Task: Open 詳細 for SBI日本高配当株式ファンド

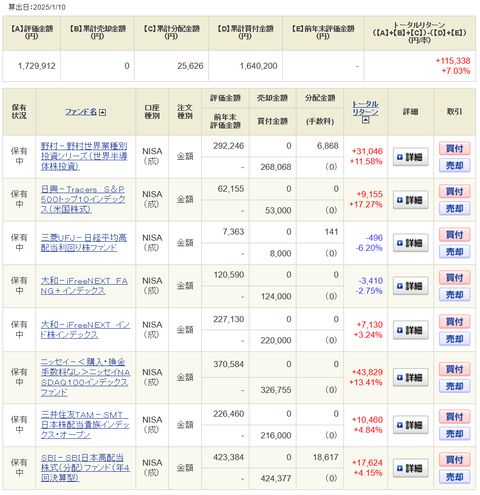Action: [x=410, y=468]
